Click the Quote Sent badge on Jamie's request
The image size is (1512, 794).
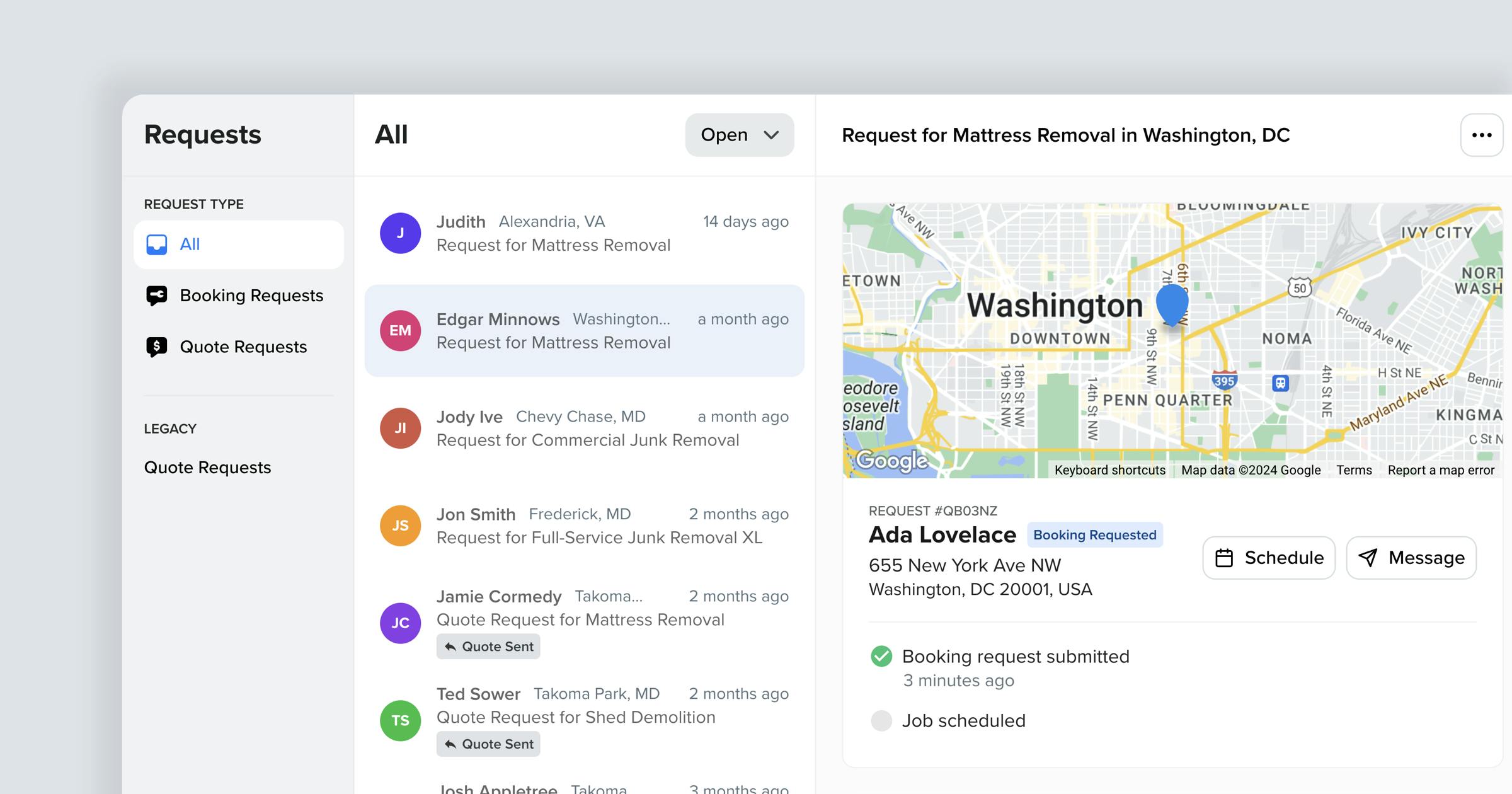488,646
